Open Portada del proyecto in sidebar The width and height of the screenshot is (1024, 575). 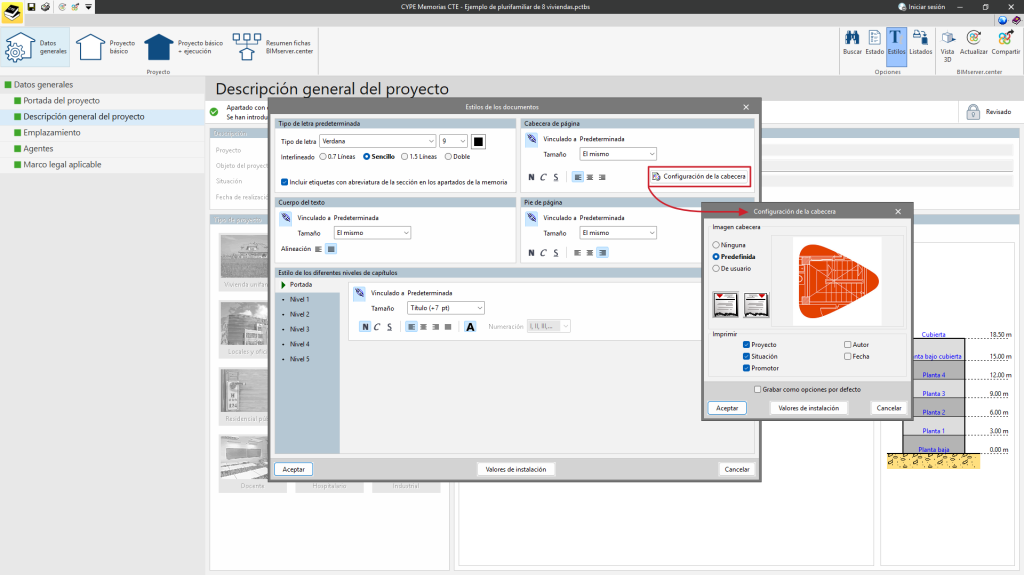click(x=61, y=101)
